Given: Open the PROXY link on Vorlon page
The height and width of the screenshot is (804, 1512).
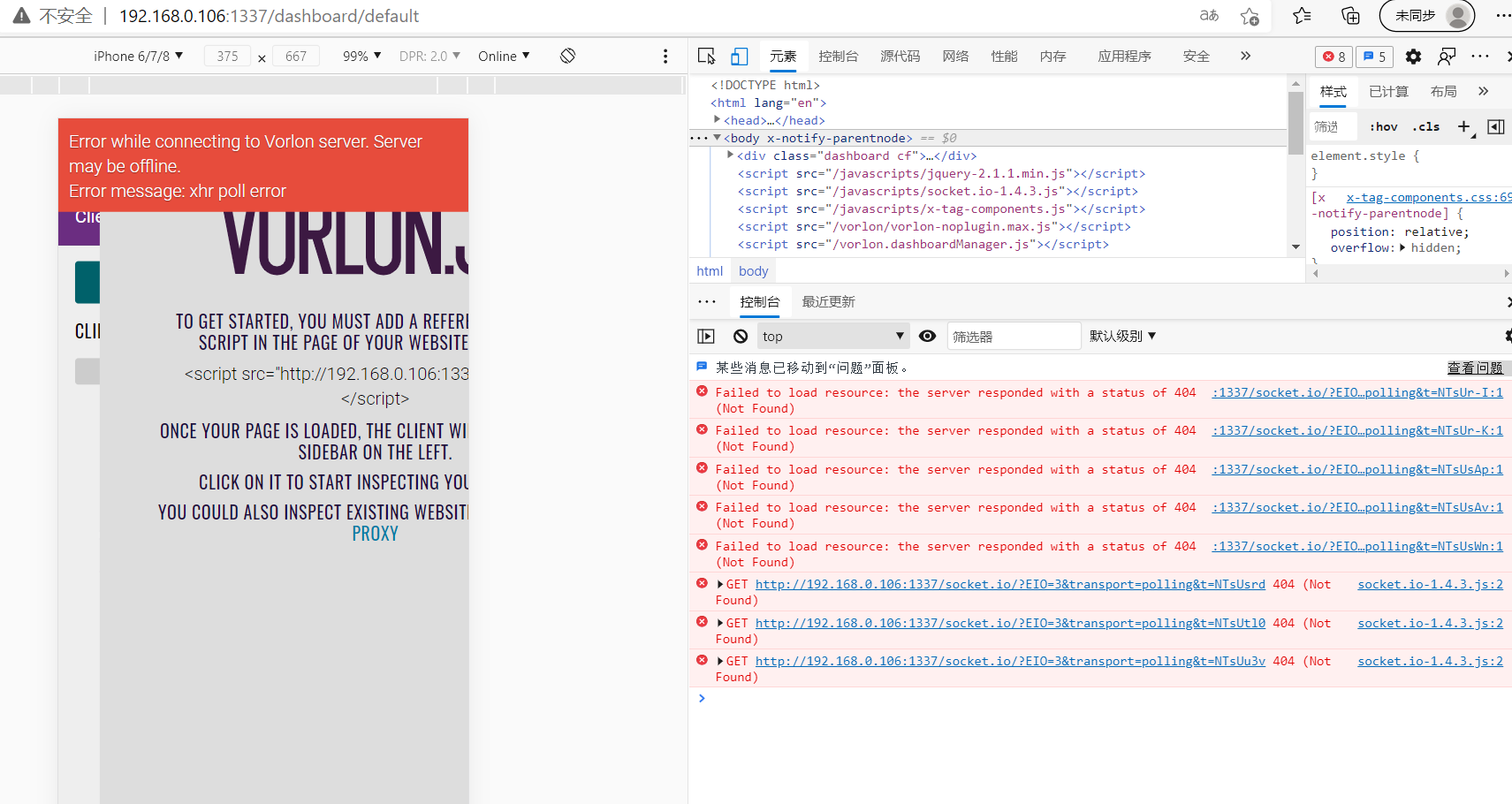Looking at the screenshot, I should tap(375, 534).
